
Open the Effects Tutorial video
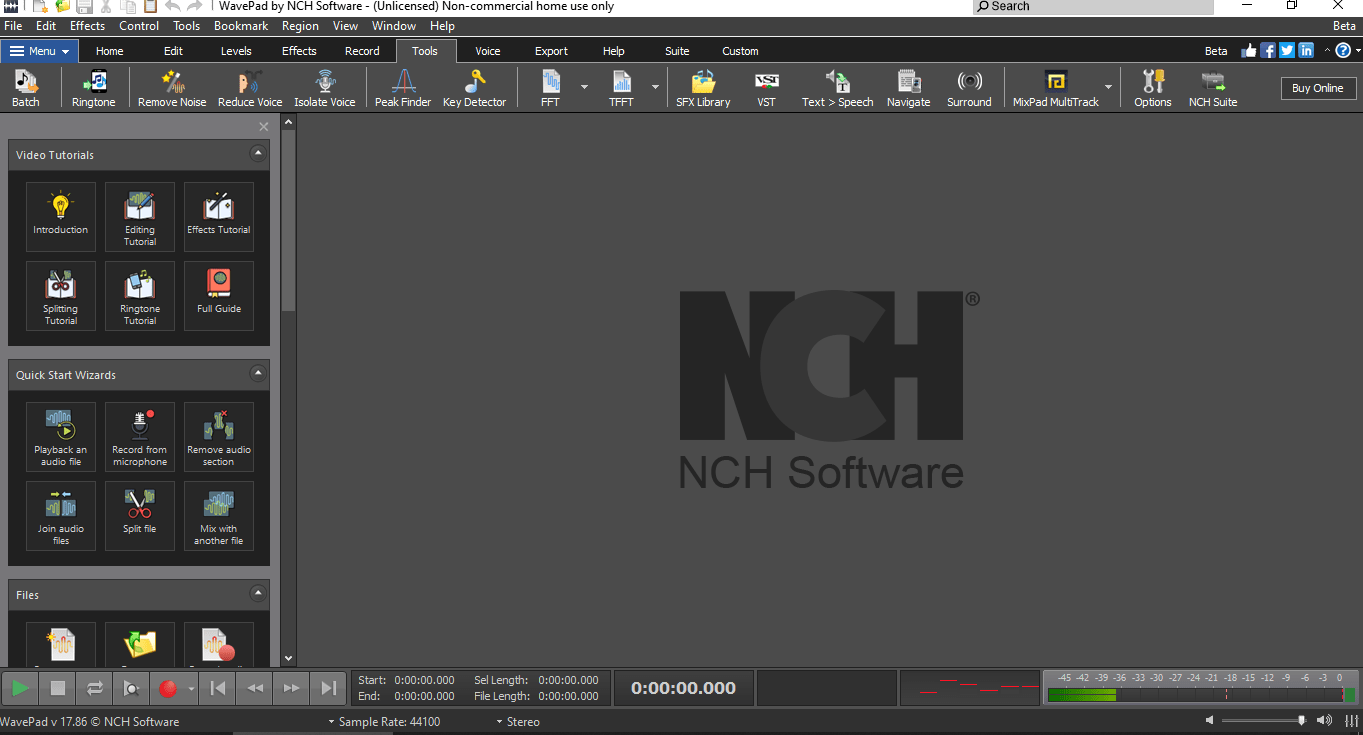click(x=219, y=216)
